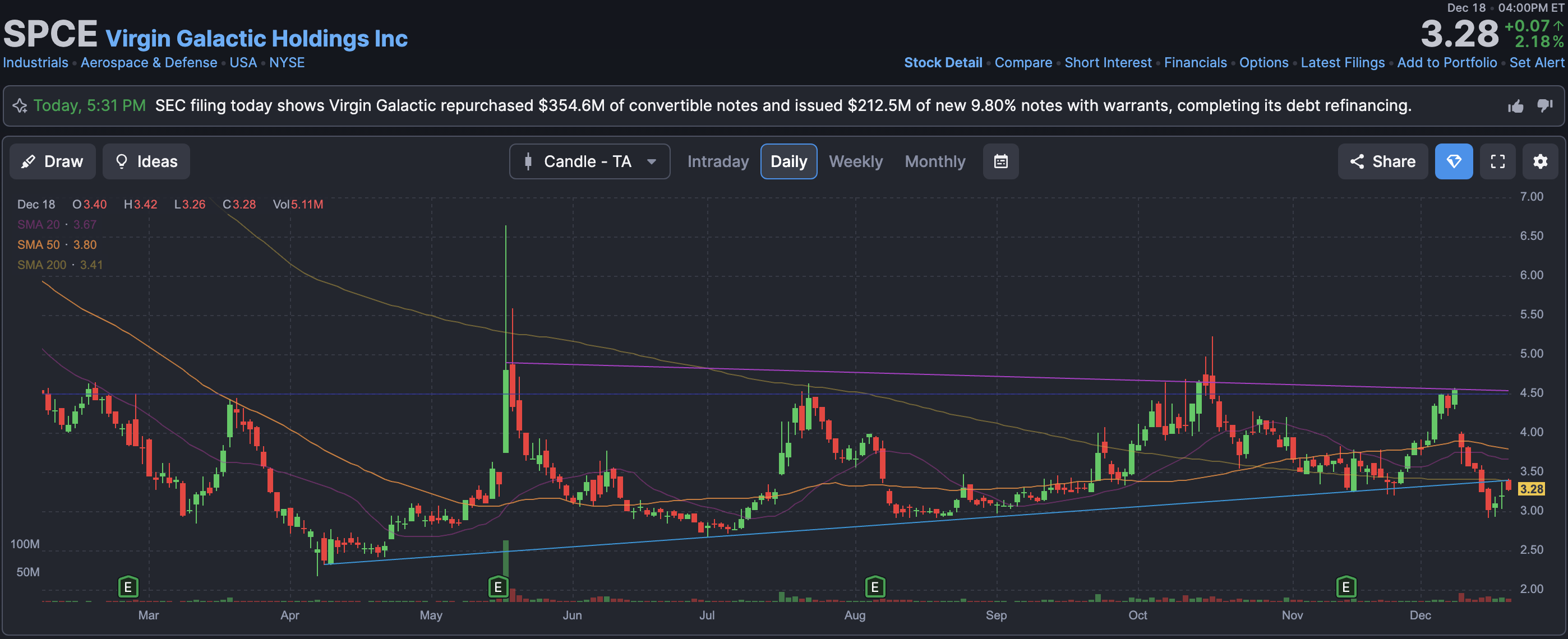Click the blue diamond premium icon
Screen dimensions: 1568x639
click(x=1453, y=161)
